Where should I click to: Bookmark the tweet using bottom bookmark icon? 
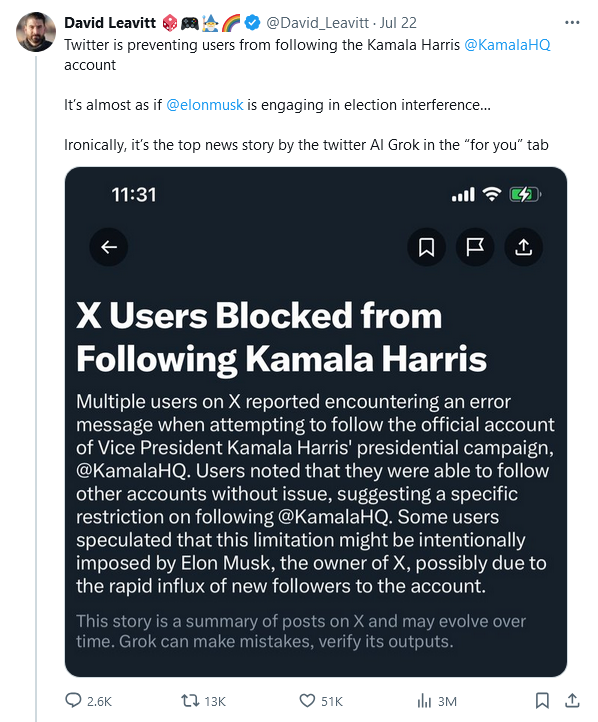tap(542, 701)
